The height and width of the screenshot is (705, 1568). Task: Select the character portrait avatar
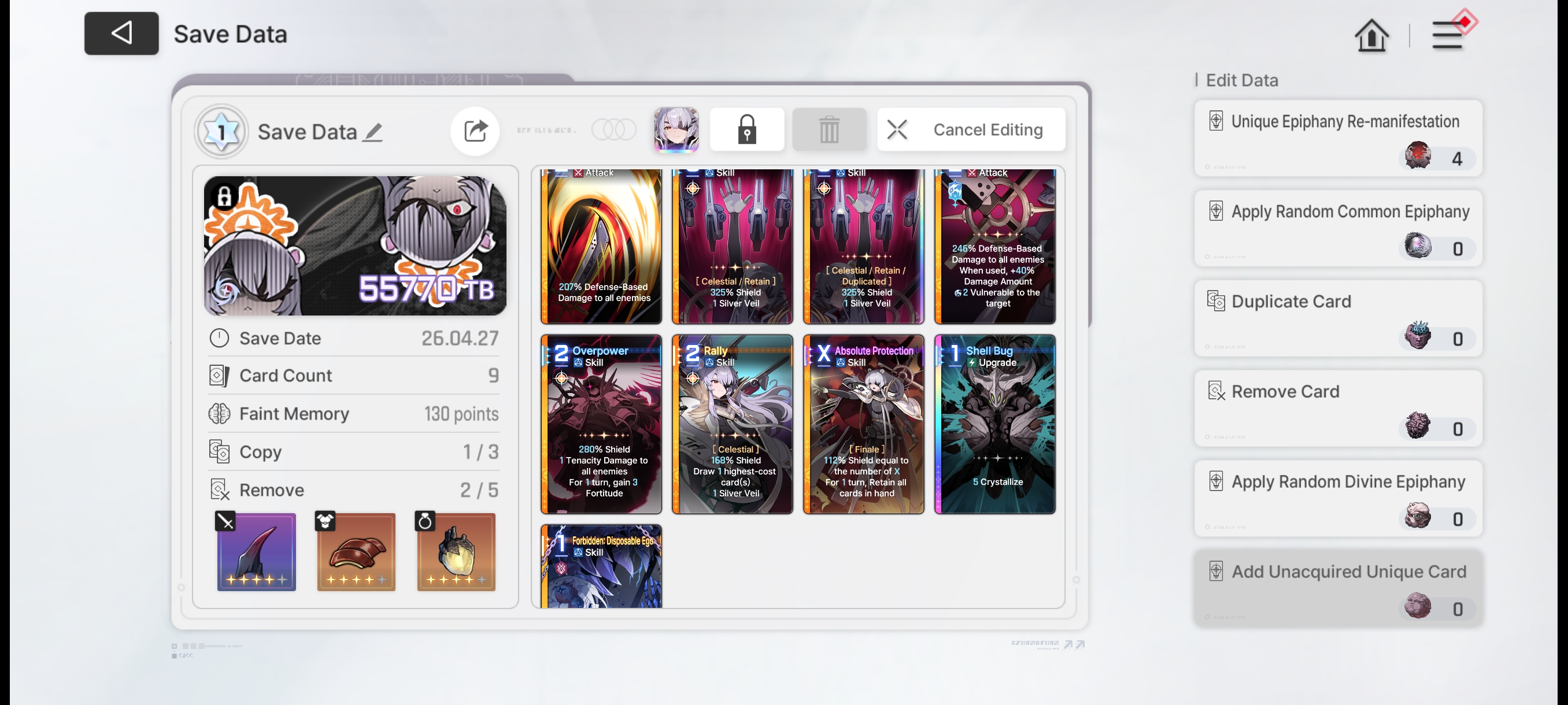(x=676, y=129)
